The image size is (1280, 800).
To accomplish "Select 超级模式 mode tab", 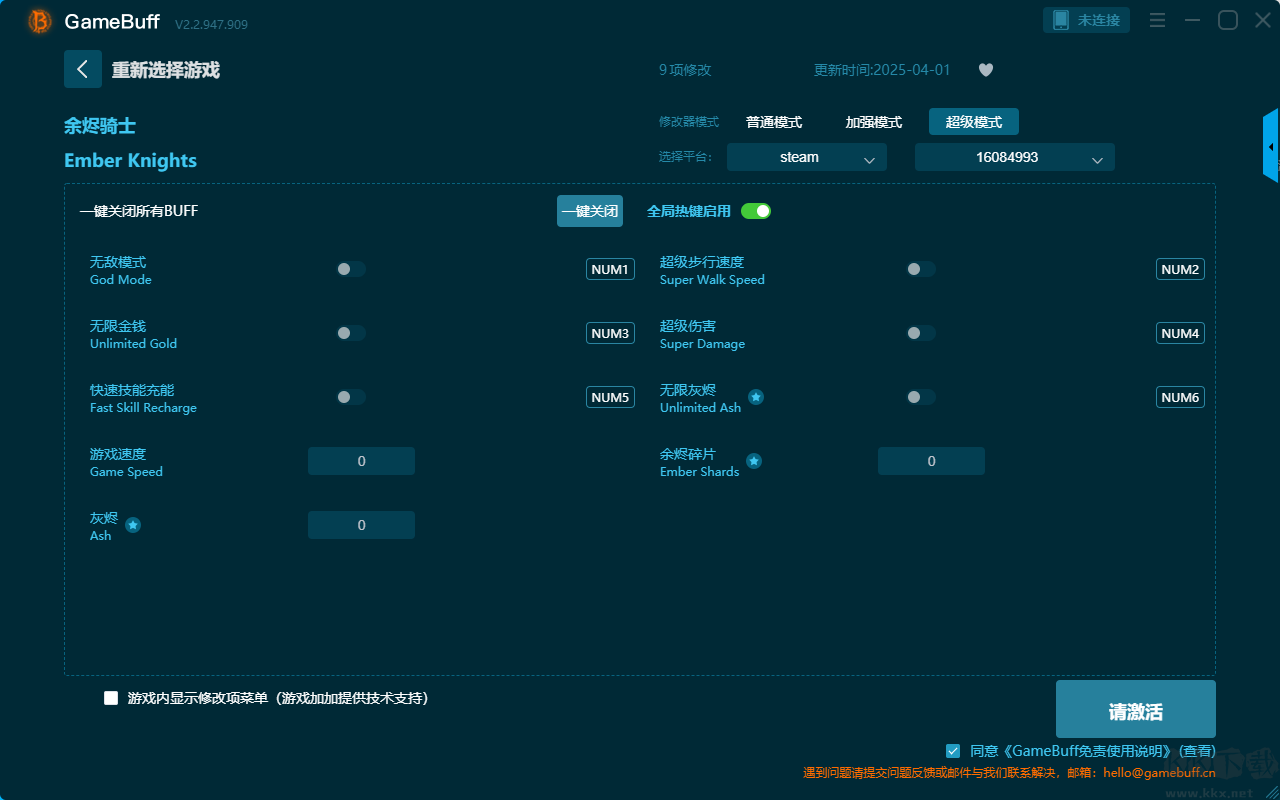I will point(974,122).
